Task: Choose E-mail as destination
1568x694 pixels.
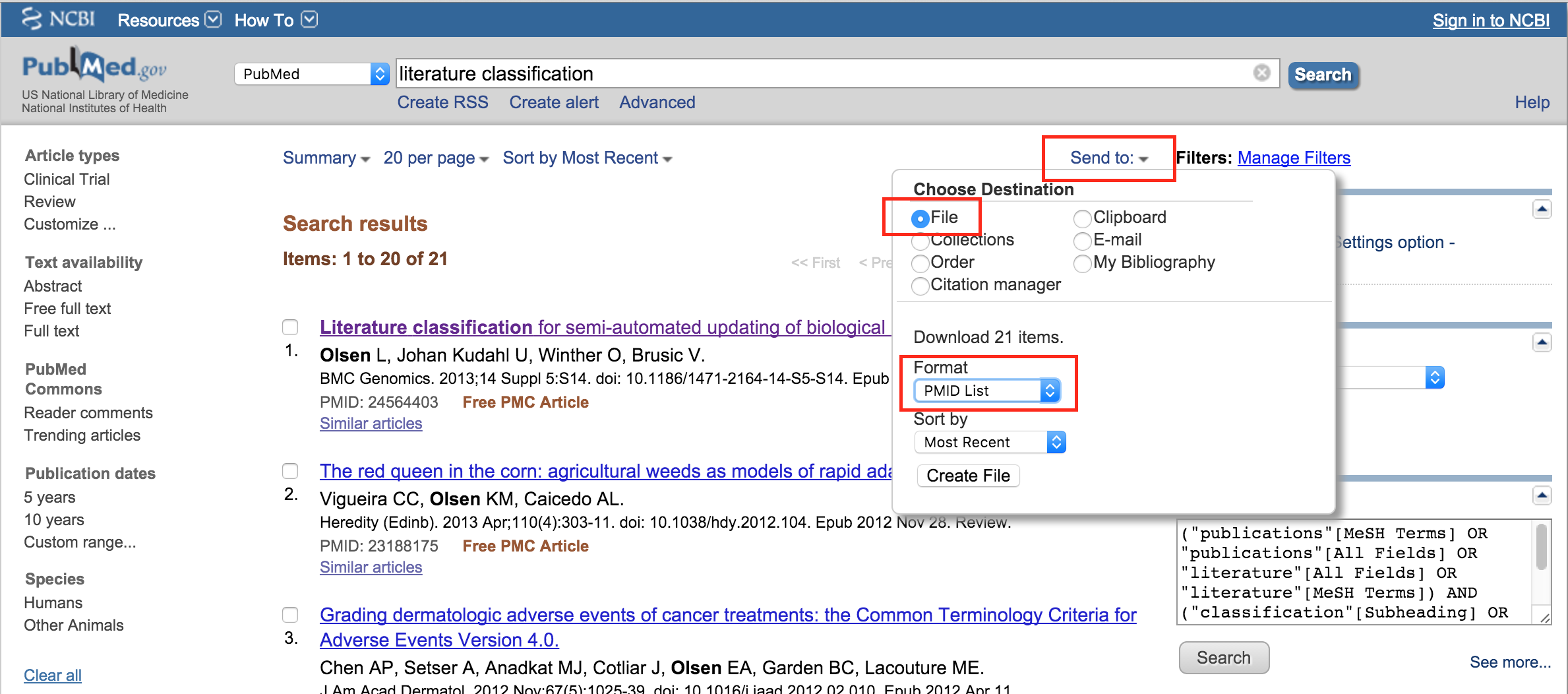Action: pyautogui.click(x=1082, y=241)
